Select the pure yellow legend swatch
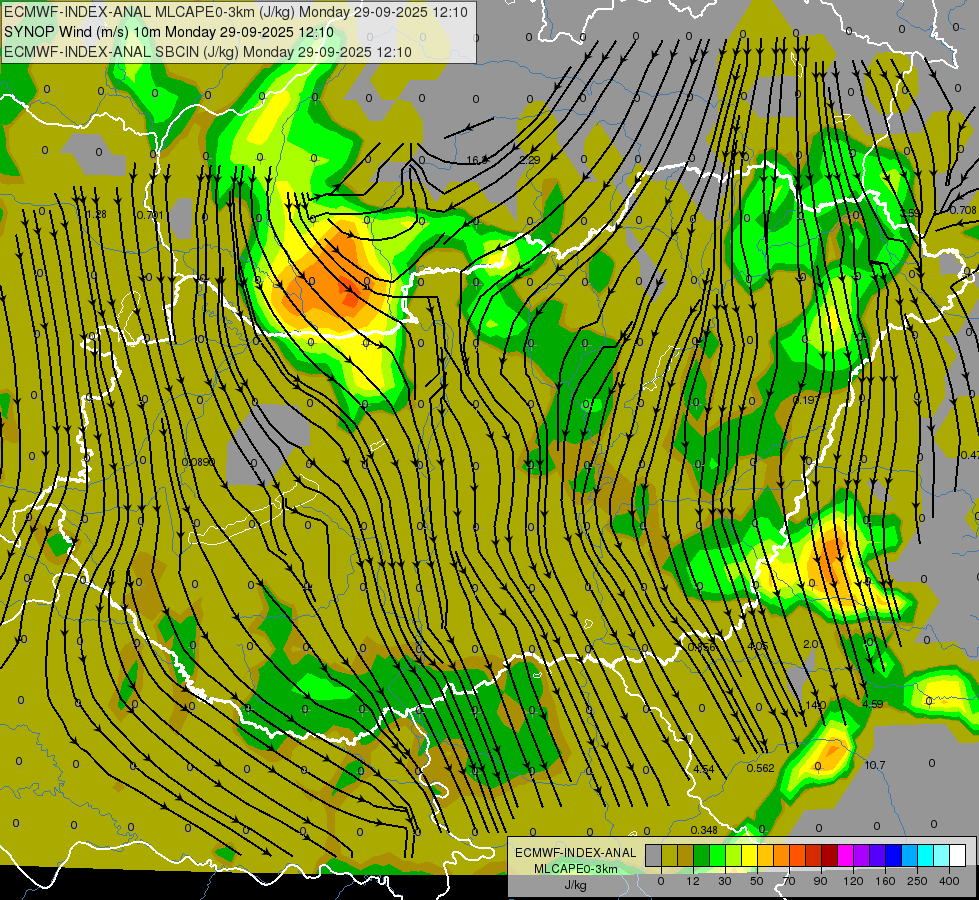Viewport: 979px width, 900px height. (x=749, y=855)
